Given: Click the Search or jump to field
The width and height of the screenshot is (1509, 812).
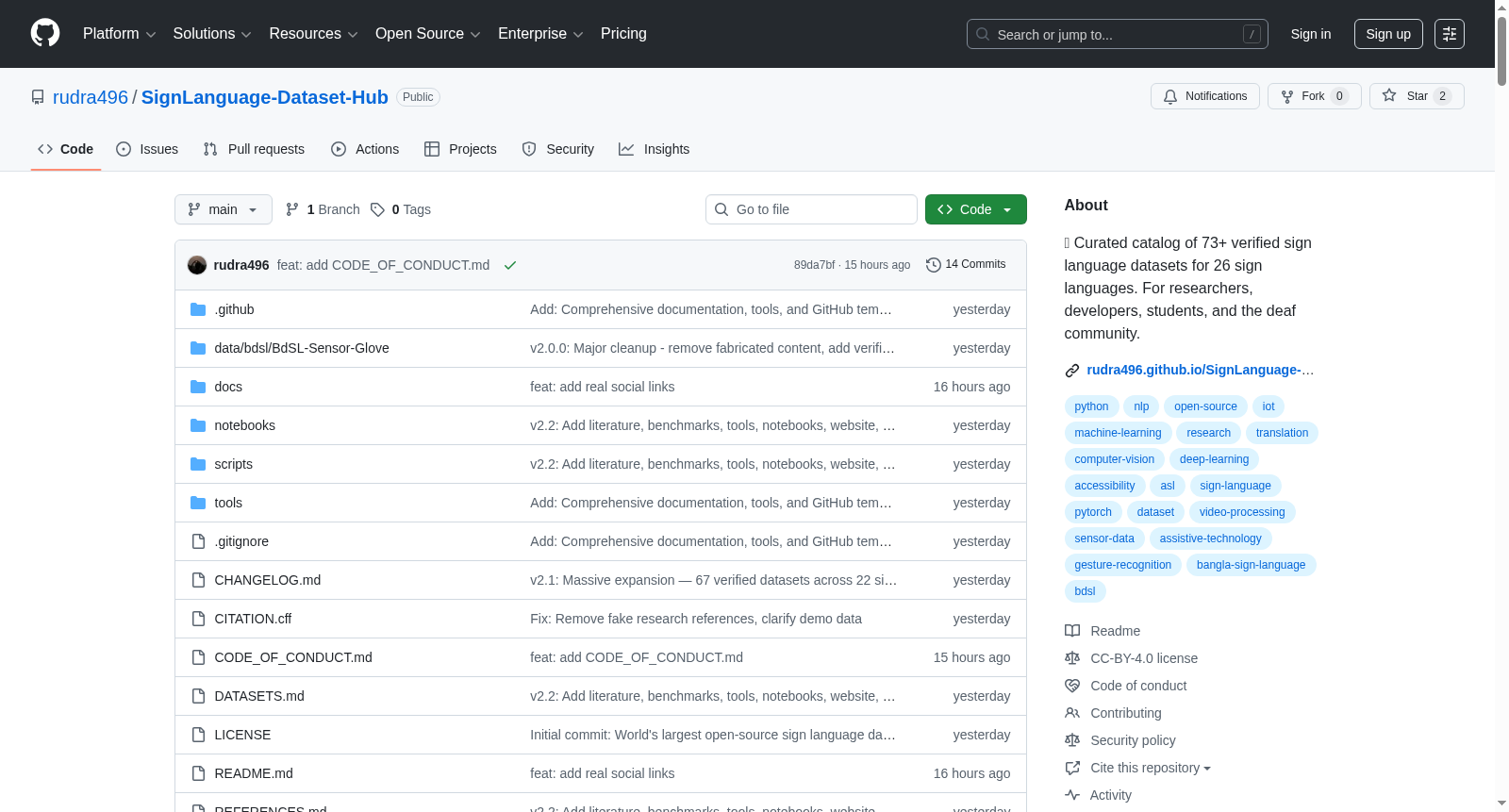Looking at the screenshot, I should point(1118,34).
